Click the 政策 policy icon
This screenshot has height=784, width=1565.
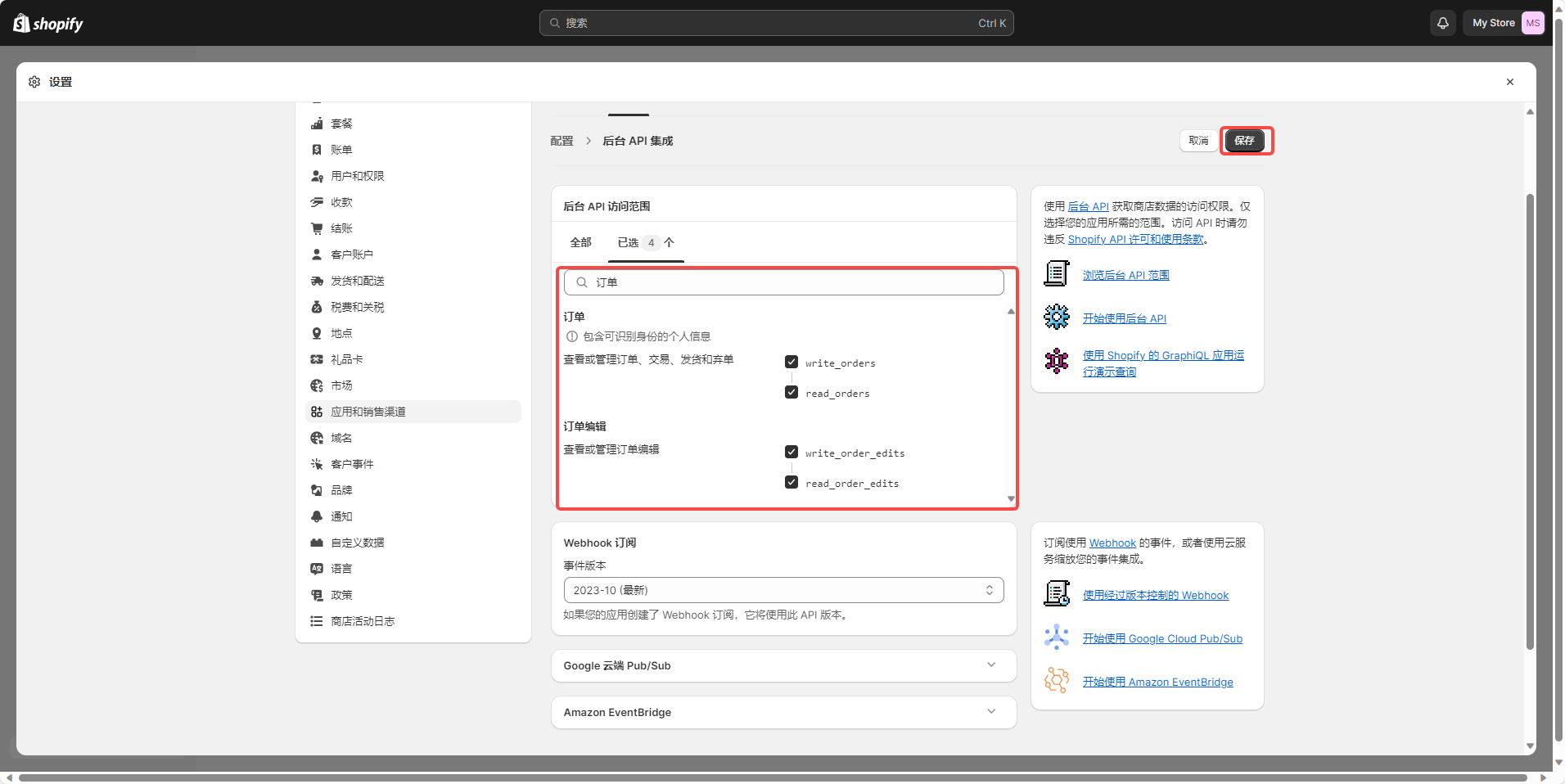[x=317, y=595]
